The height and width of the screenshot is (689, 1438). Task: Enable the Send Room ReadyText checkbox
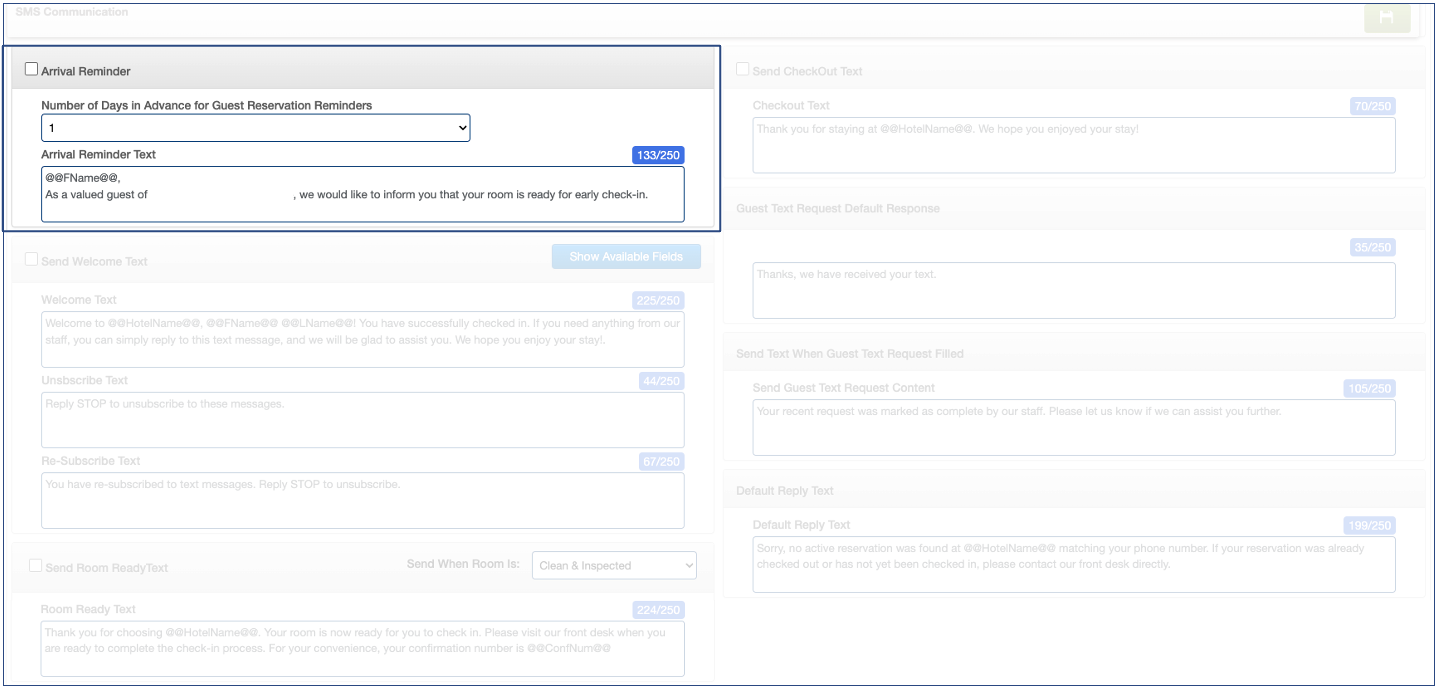click(36, 566)
